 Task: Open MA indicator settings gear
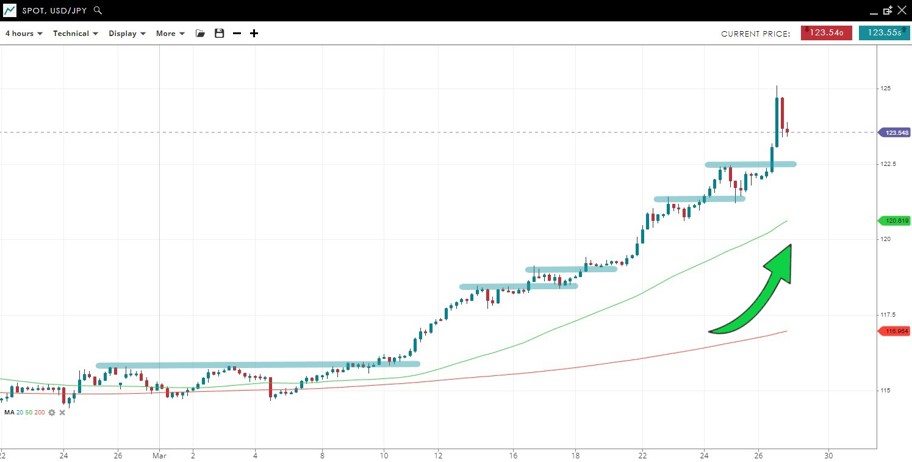[52, 412]
